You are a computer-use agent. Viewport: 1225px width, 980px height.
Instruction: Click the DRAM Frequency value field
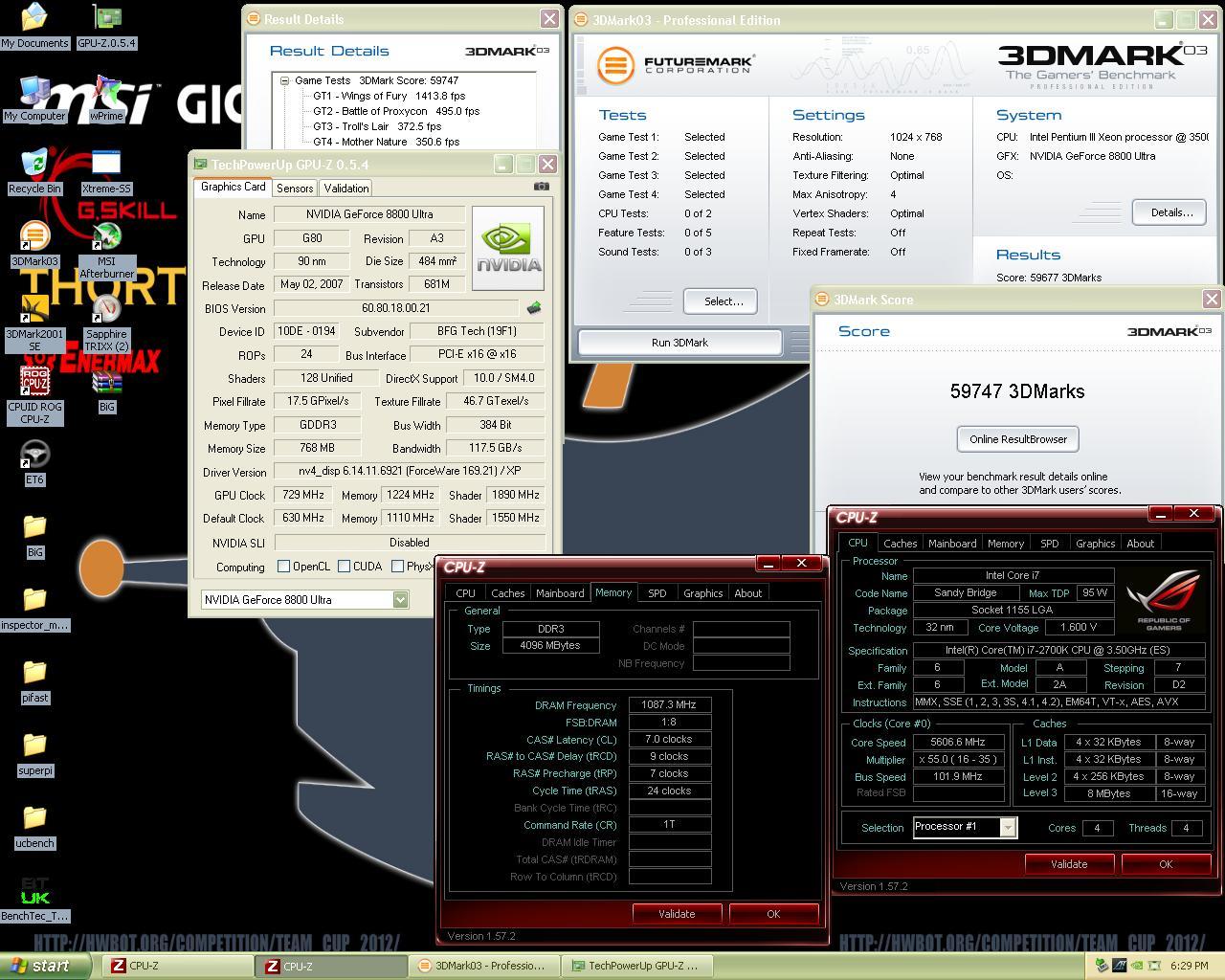(x=669, y=704)
